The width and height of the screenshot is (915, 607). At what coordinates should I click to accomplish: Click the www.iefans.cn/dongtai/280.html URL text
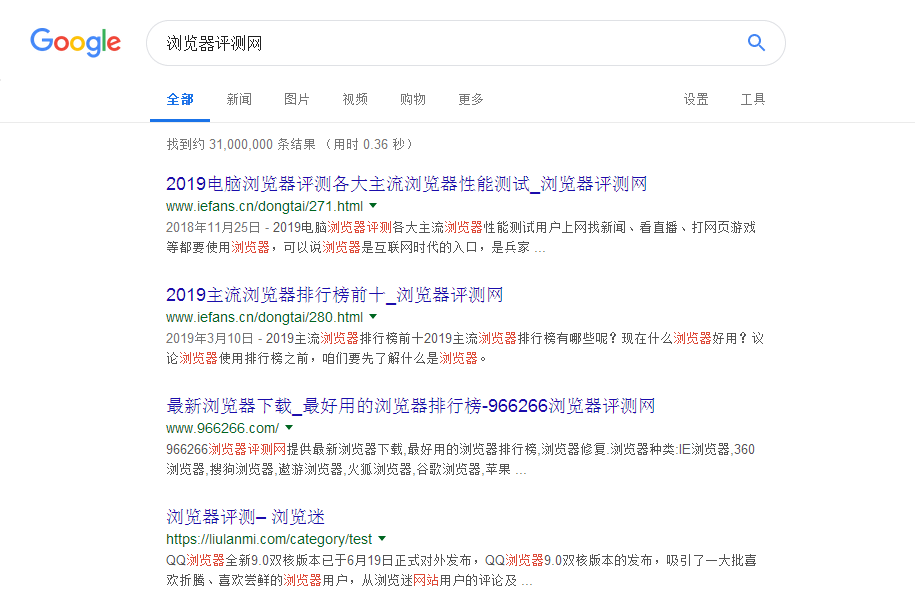(264, 317)
